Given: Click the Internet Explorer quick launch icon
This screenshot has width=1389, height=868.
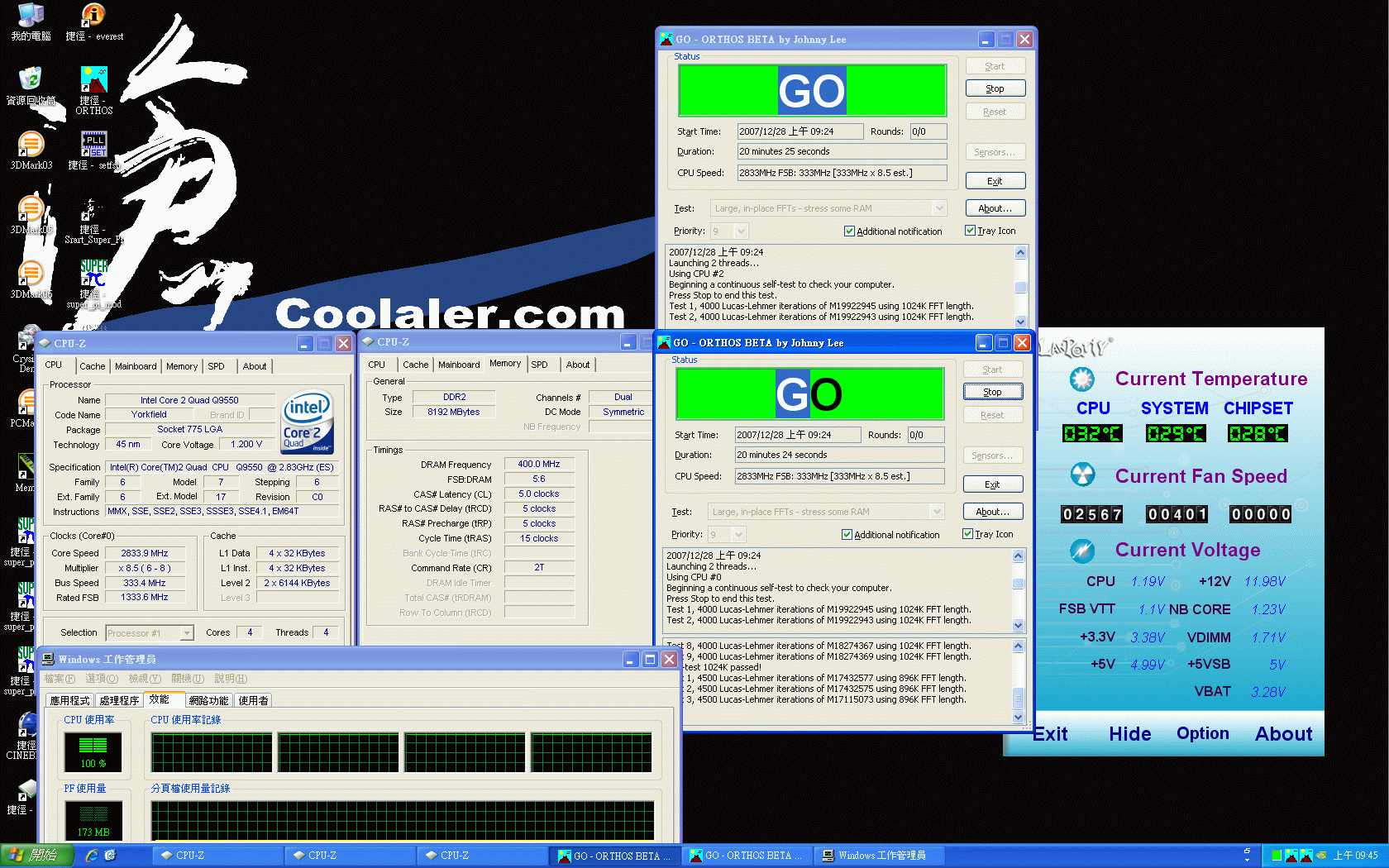Looking at the screenshot, I should point(92,856).
